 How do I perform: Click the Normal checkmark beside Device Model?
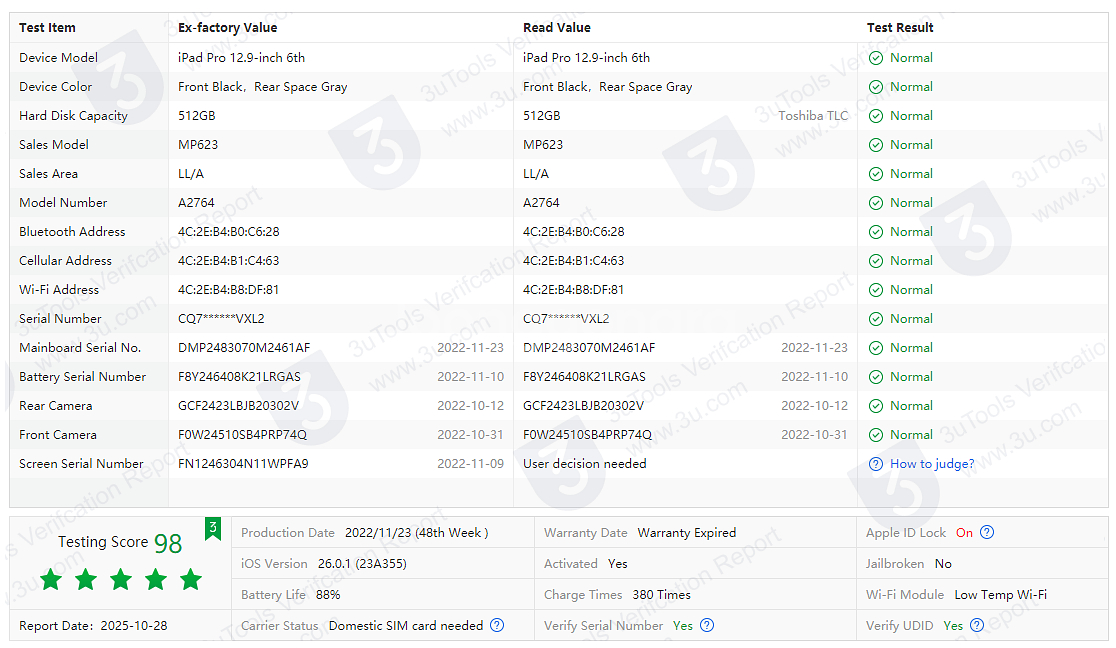875,57
